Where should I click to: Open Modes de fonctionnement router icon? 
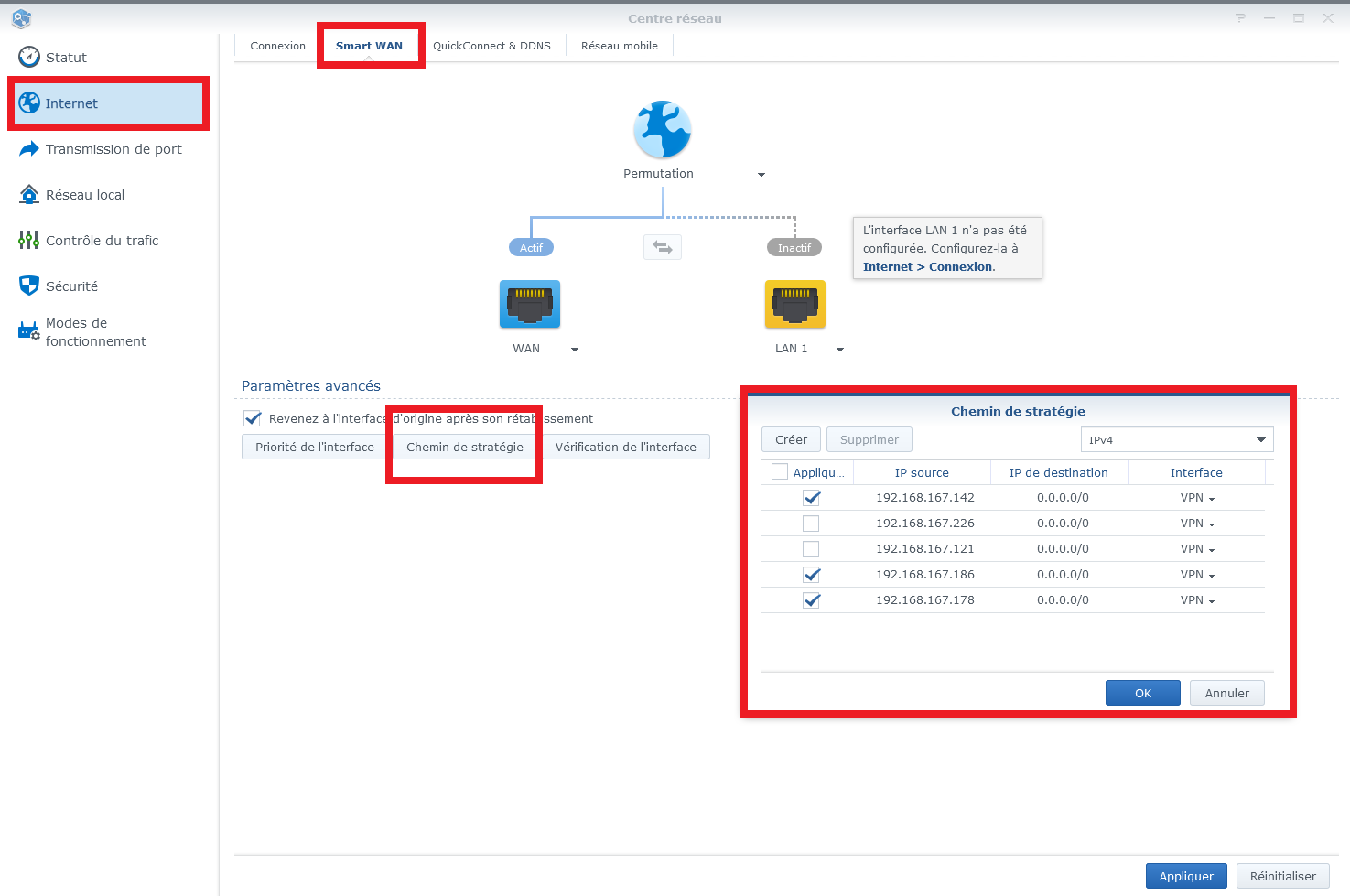pos(29,331)
